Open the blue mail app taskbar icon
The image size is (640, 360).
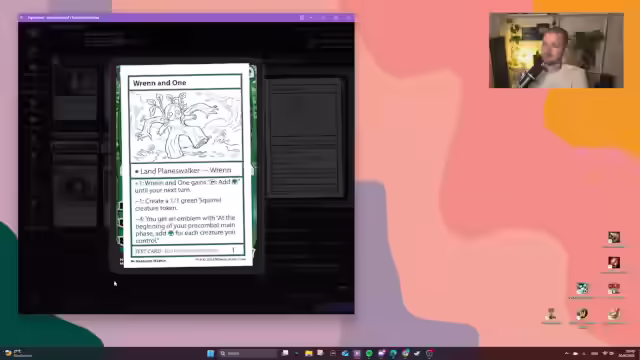[345, 353]
